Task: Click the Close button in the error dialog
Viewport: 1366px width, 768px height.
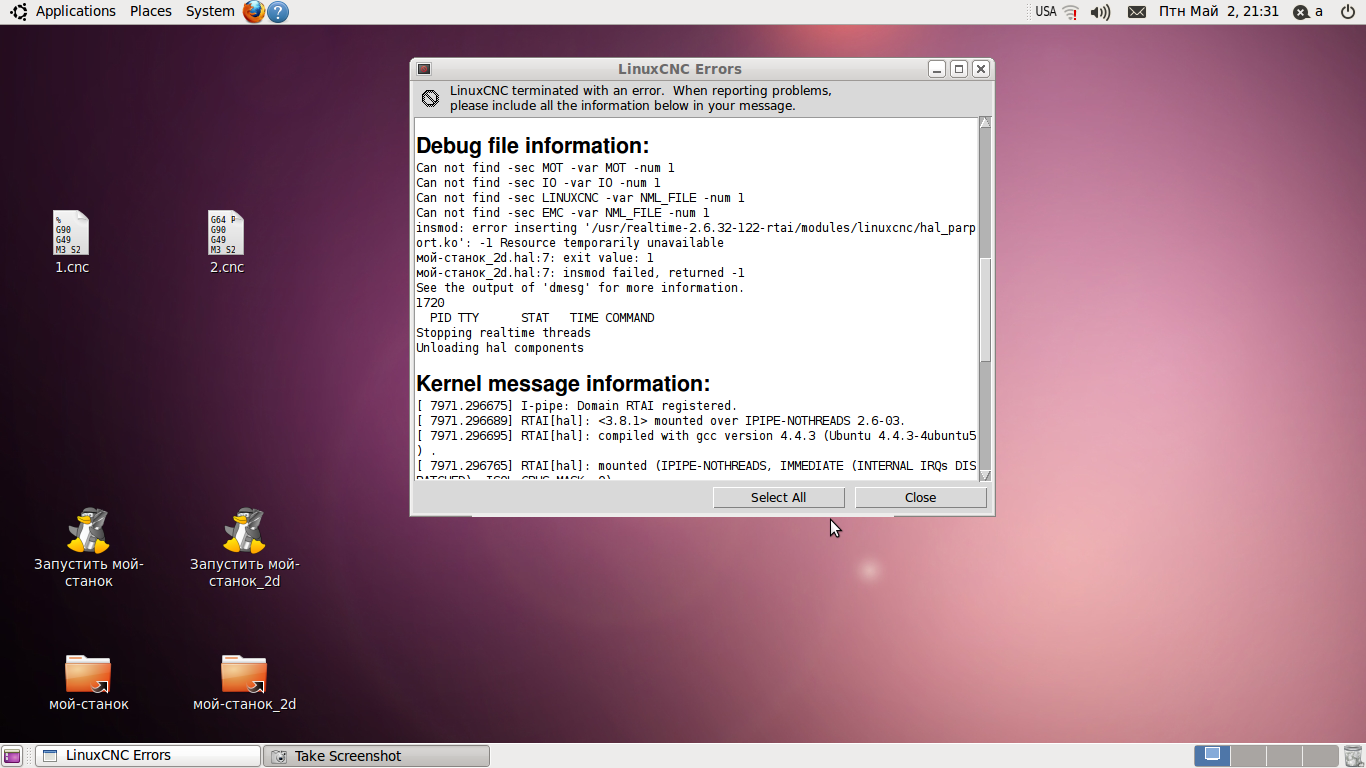Action: pos(920,498)
